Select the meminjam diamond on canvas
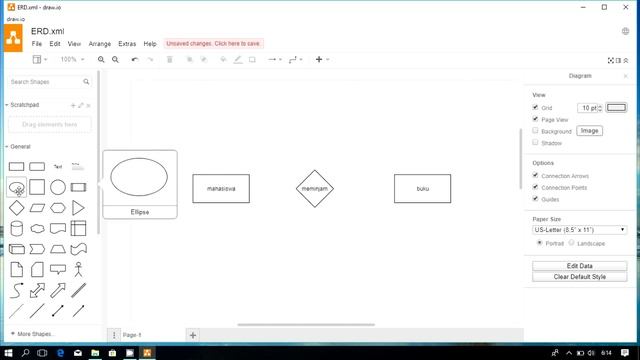This screenshot has width=640, height=360. [x=315, y=189]
